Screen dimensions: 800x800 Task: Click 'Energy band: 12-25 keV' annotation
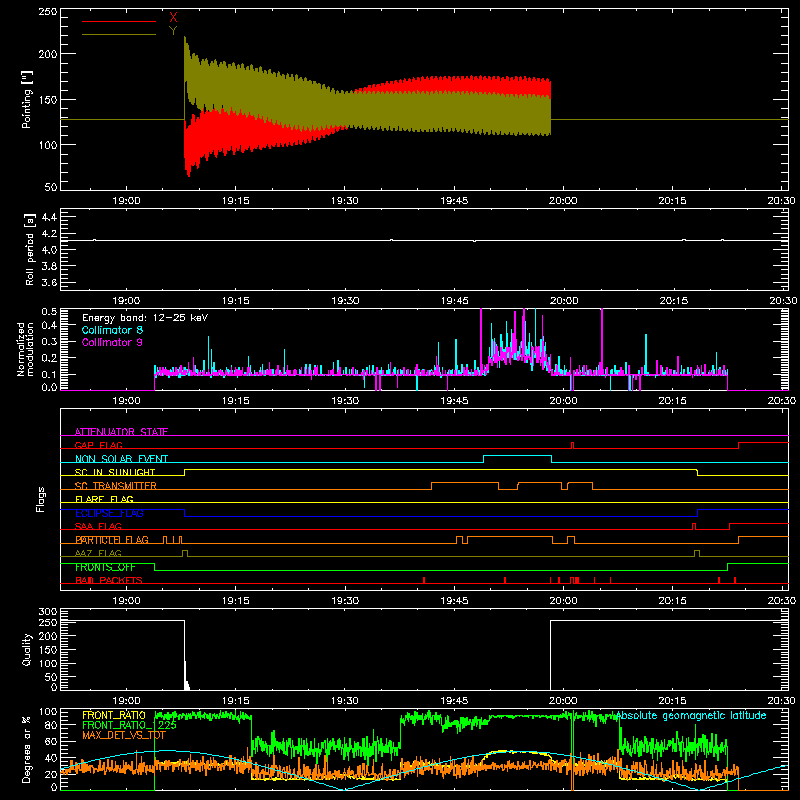tap(145, 318)
